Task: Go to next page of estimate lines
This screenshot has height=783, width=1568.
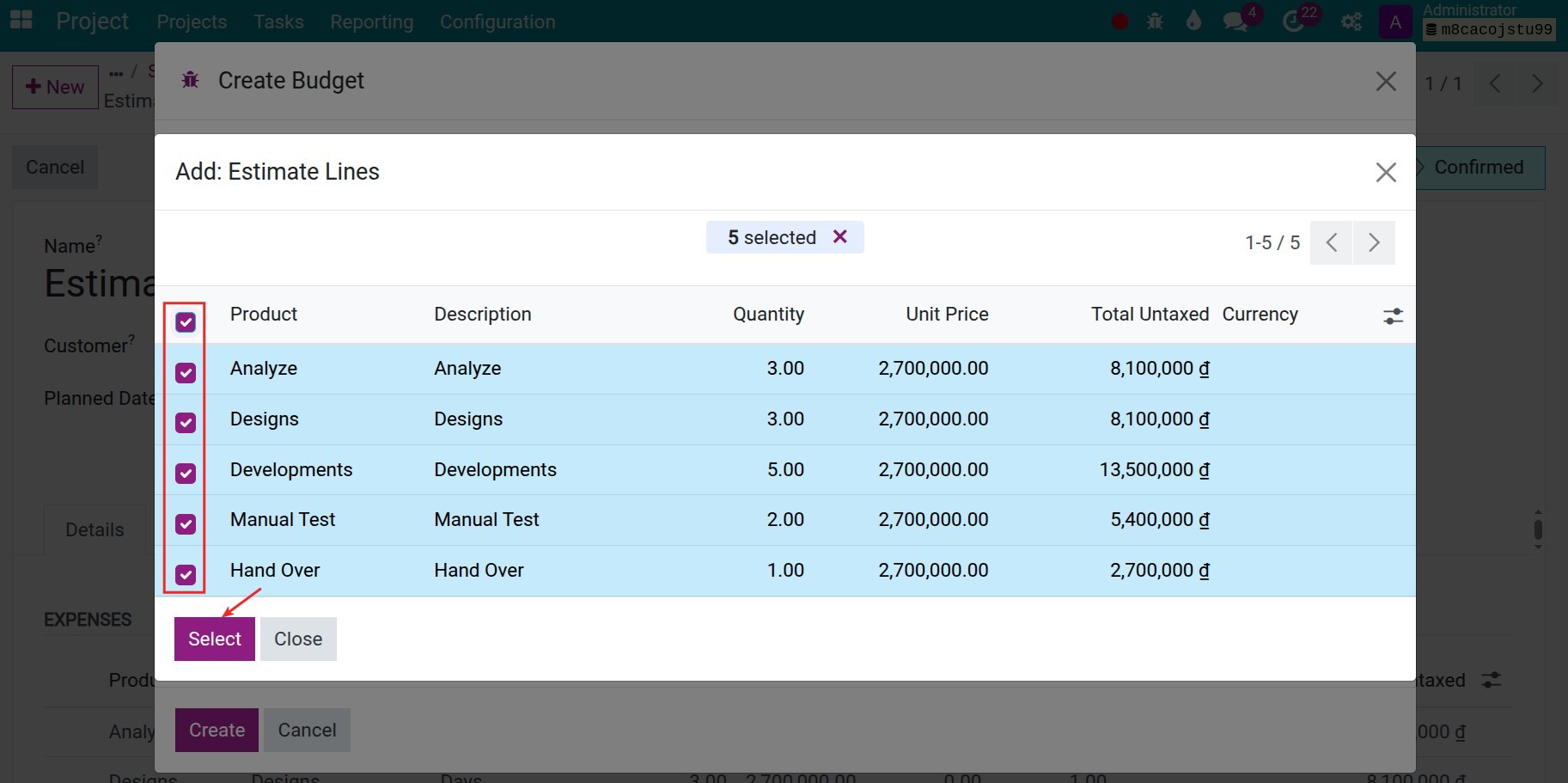Action: pos(1374,242)
